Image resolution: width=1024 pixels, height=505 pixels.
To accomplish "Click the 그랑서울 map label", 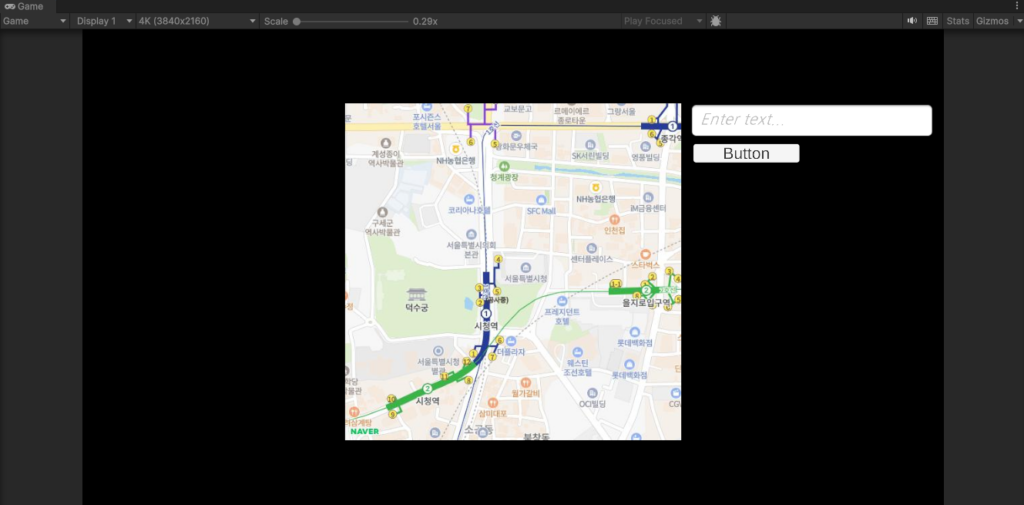I will pyautogui.click(x=620, y=111).
